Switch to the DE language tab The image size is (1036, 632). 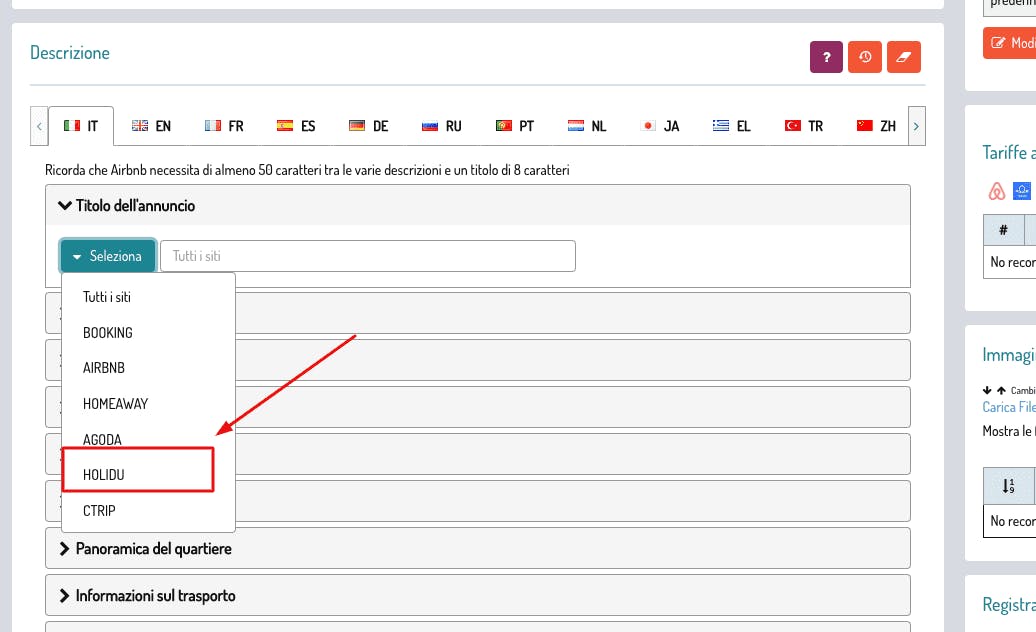[x=369, y=126]
